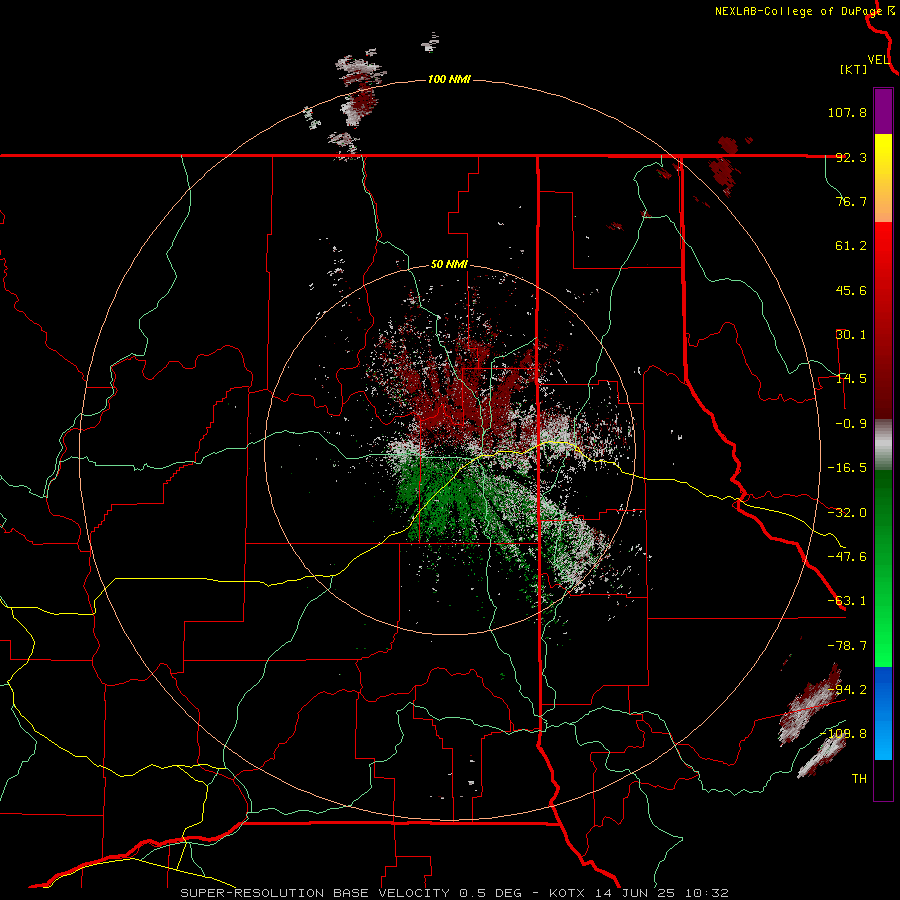This screenshot has height=900, width=900.
Task: Click the [KT] units label
Action: click(x=853, y=69)
